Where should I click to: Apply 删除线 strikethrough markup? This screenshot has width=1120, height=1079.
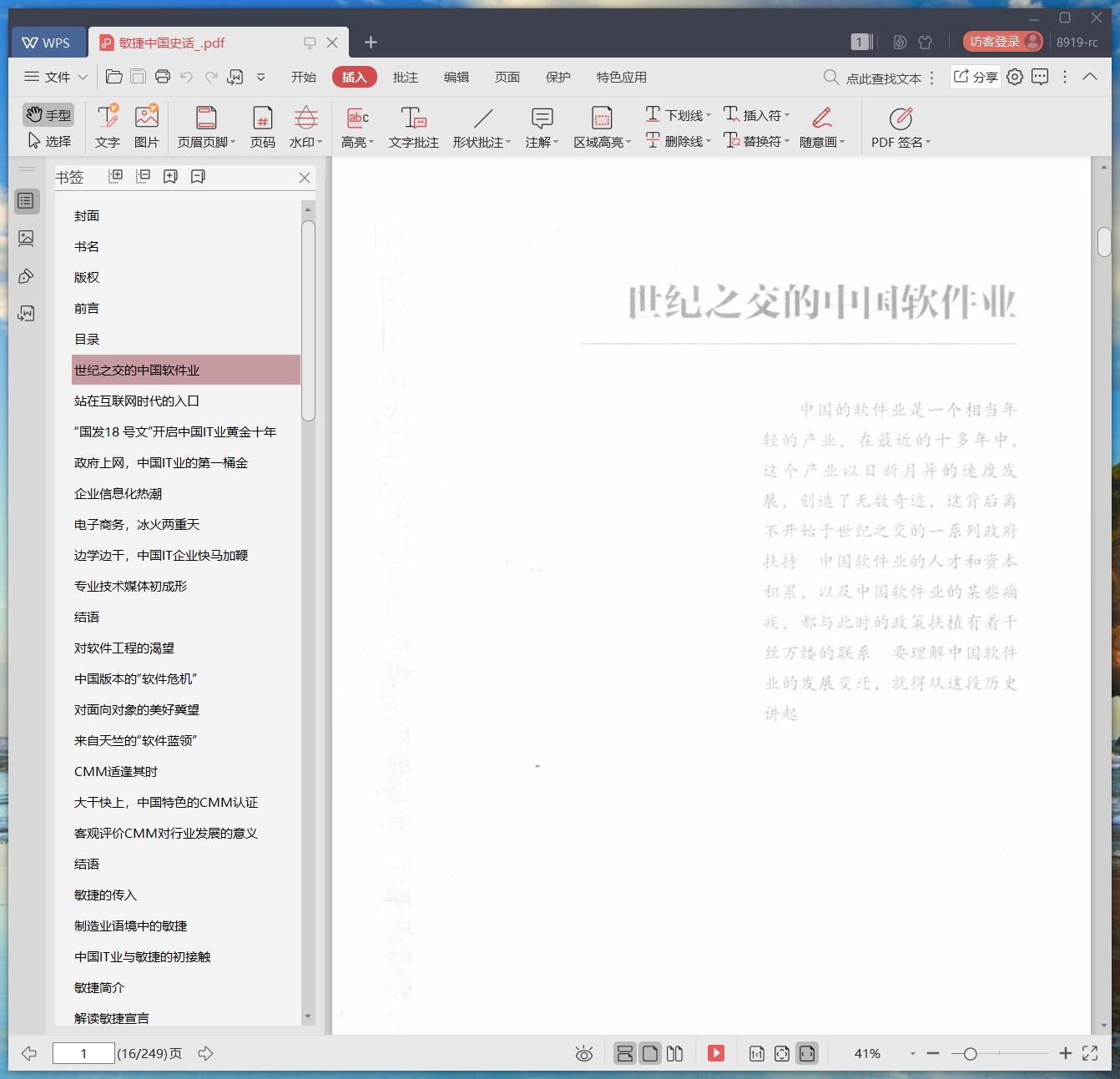point(678,141)
